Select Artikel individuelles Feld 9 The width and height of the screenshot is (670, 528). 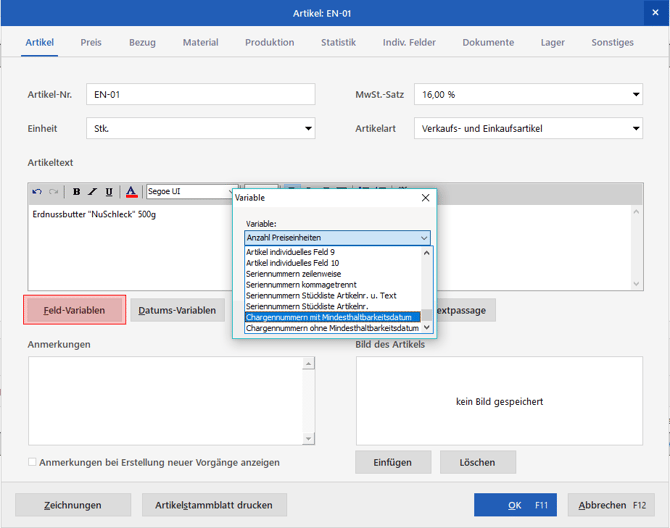(333, 252)
